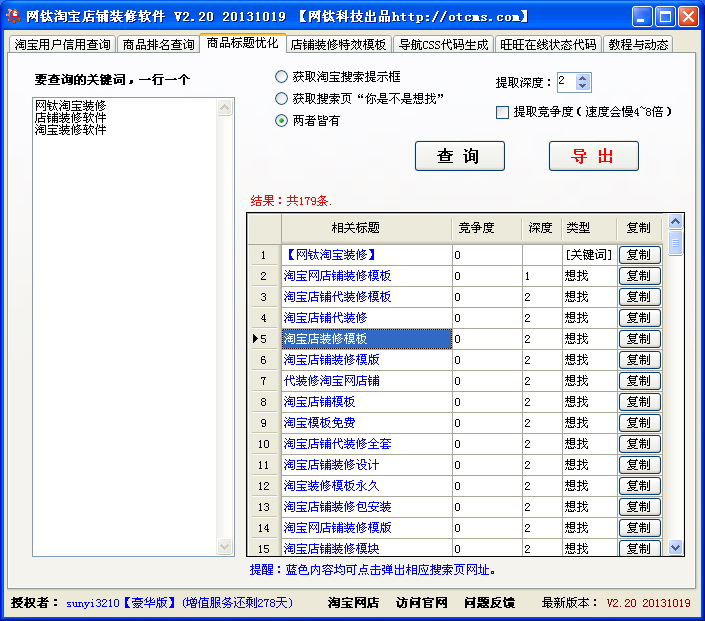Copy row 1 with its 复制 button
Viewport: 705px width, 621px height.
[639, 255]
